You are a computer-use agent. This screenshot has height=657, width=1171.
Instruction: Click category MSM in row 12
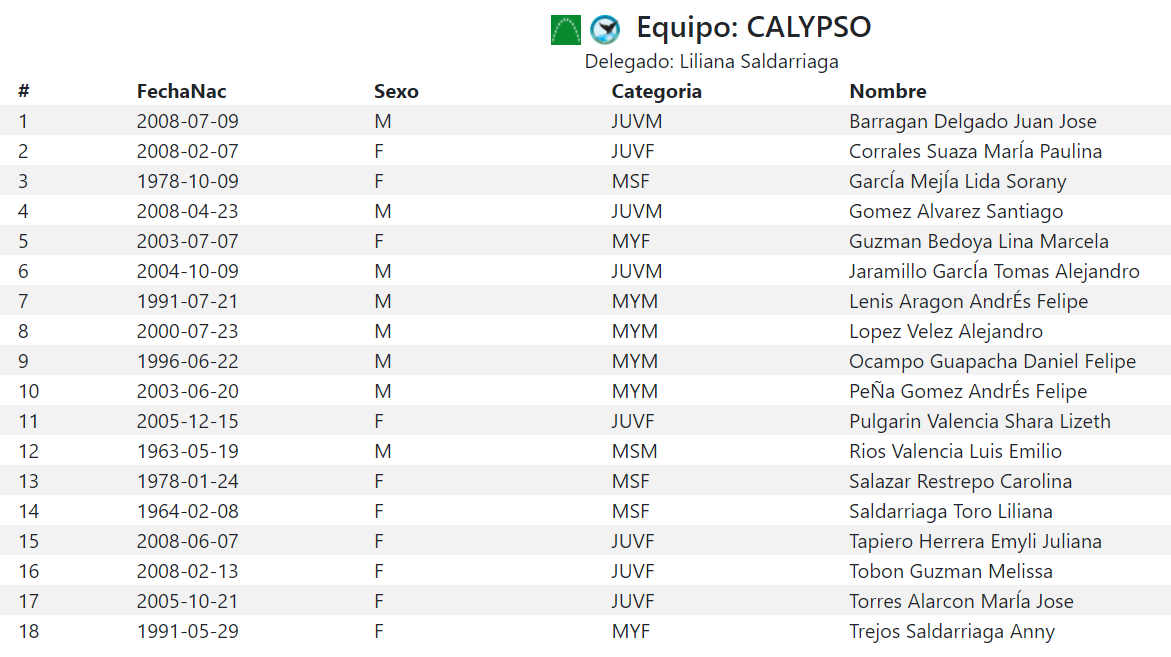click(633, 452)
